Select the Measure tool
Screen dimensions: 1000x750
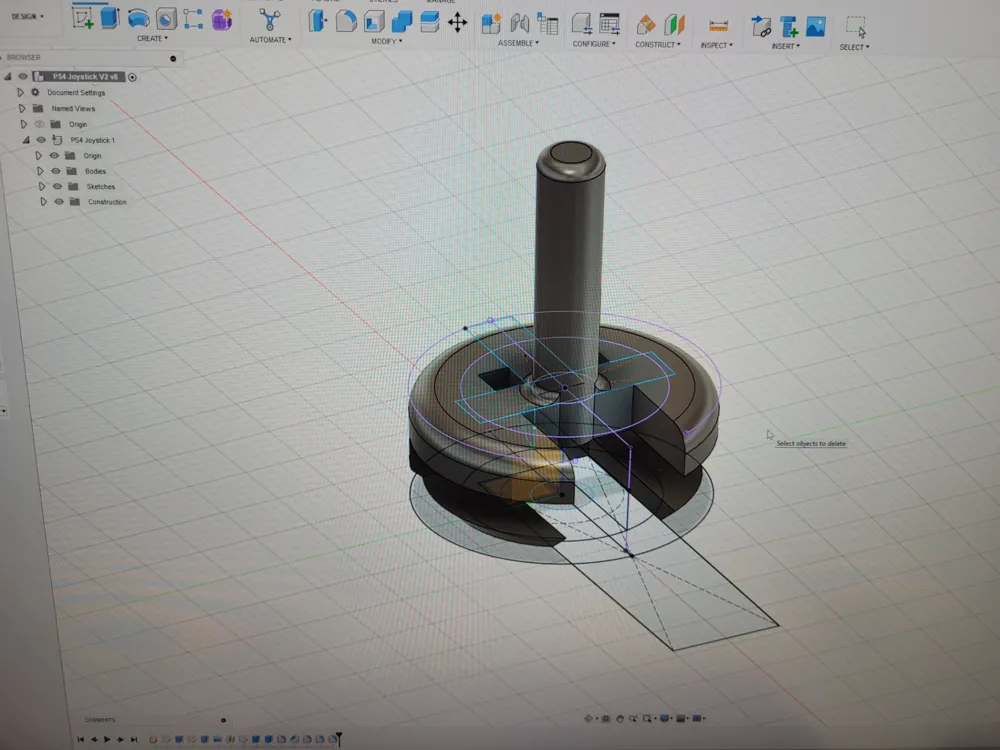point(718,26)
